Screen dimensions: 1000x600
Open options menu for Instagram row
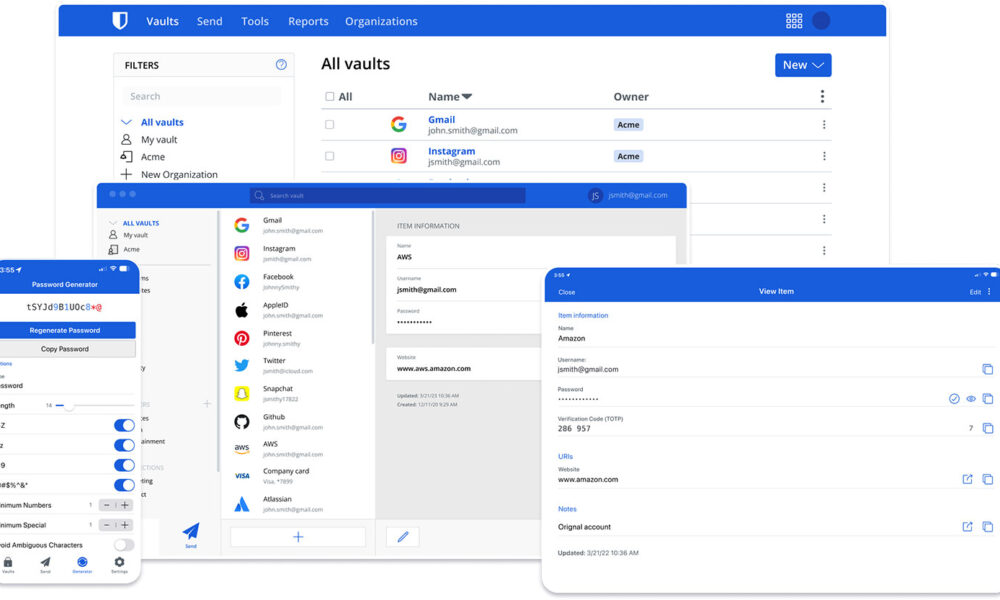(x=824, y=156)
